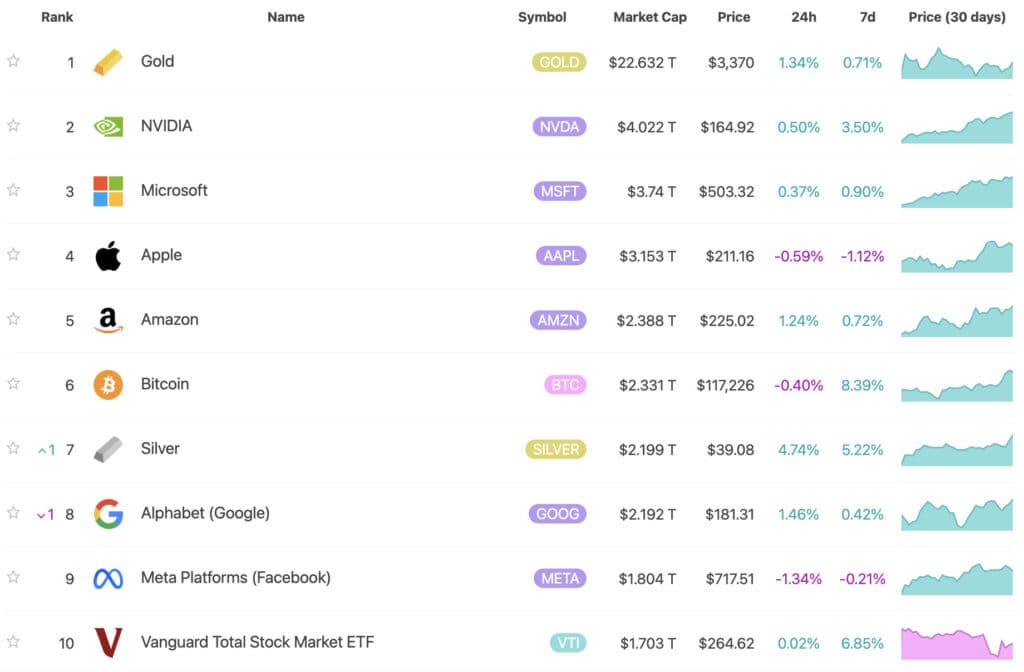
Task: Add Amazon to favorites via star
Action: tap(13, 319)
